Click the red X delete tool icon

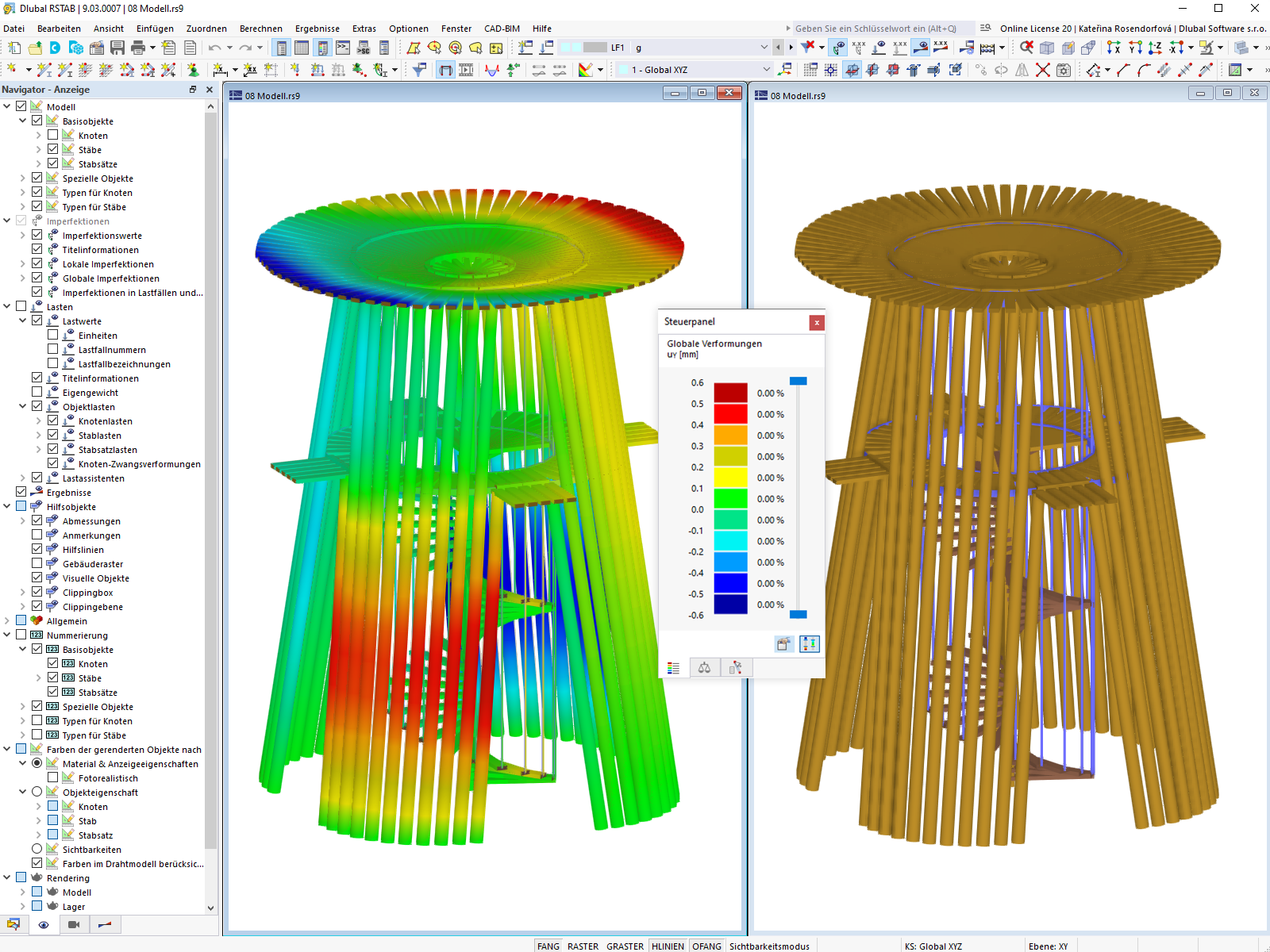pos(1043,70)
